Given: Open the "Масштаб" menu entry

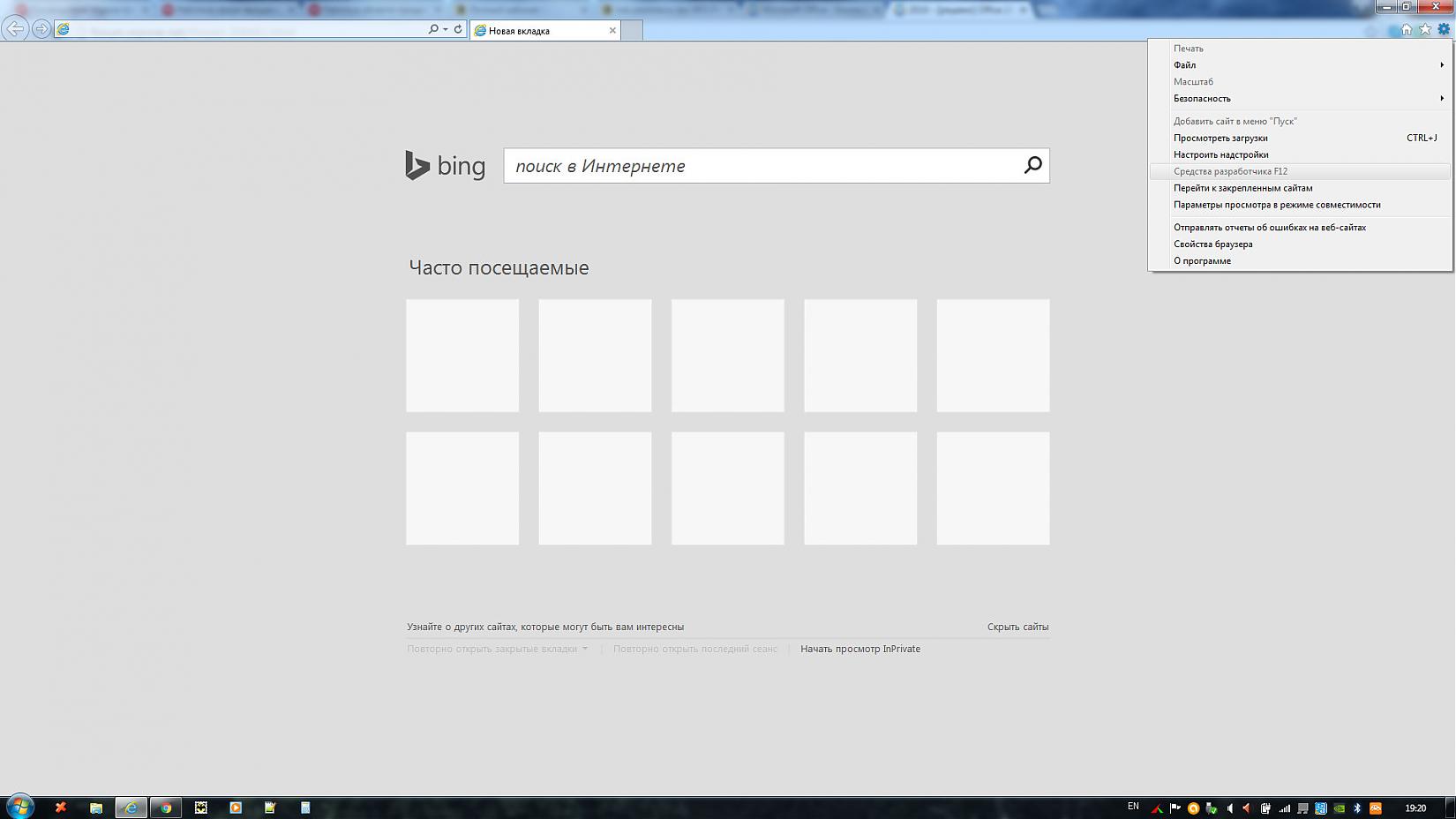Looking at the screenshot, I should click(1301, 82).
